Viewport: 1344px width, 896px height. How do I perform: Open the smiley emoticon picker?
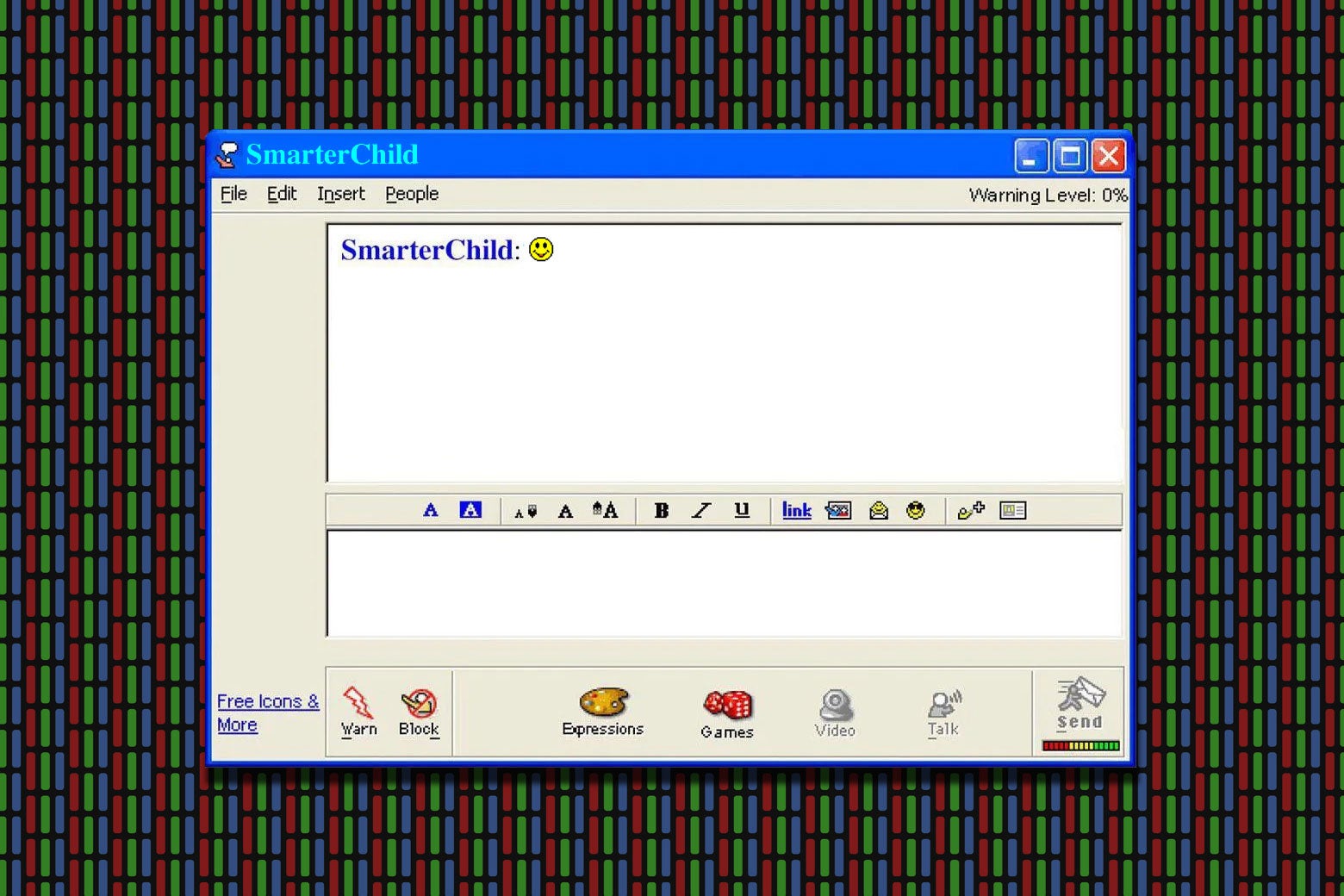coord(915,510)
